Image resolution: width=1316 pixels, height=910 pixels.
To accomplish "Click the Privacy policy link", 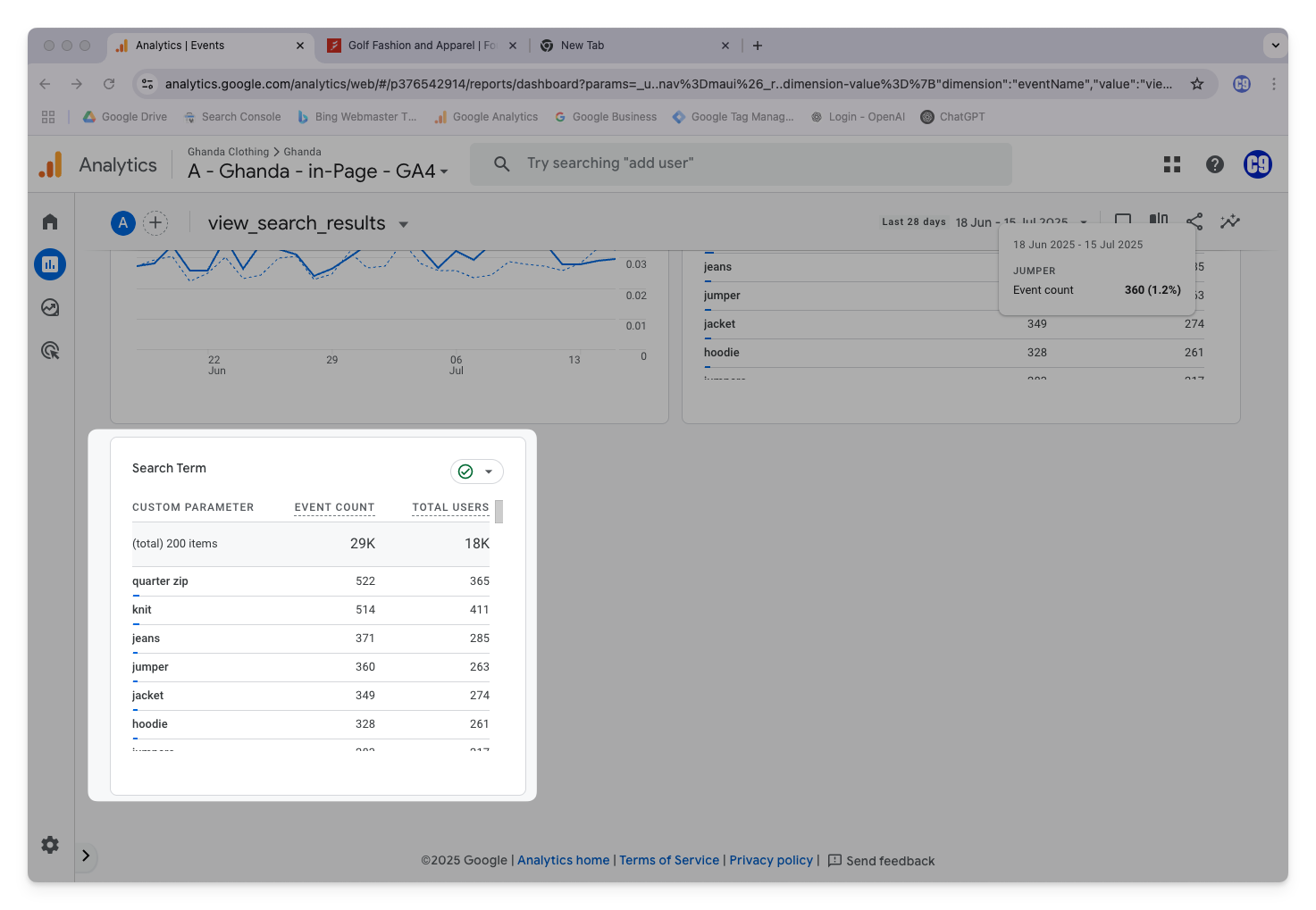I will point(771,860).
